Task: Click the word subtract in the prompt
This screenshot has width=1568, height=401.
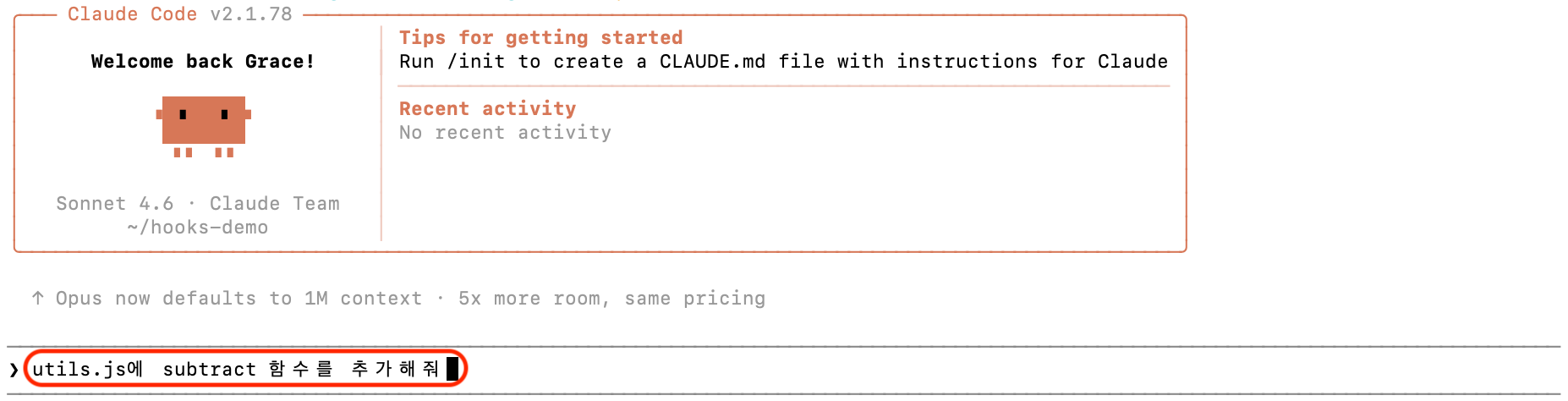Action: tap(209, 370)
